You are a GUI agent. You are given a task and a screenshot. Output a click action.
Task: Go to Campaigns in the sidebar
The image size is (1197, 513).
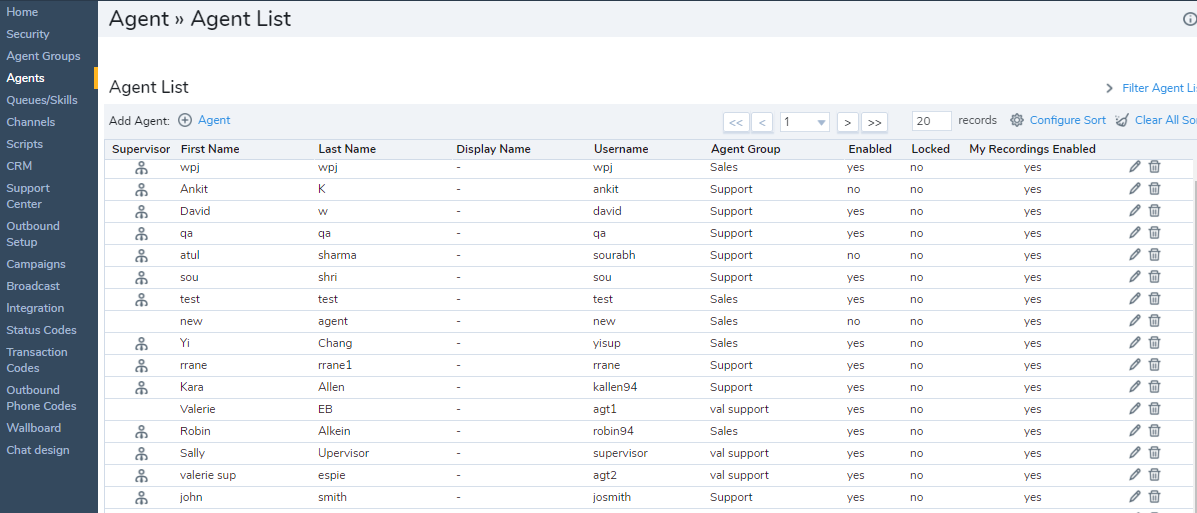(36, 264)
